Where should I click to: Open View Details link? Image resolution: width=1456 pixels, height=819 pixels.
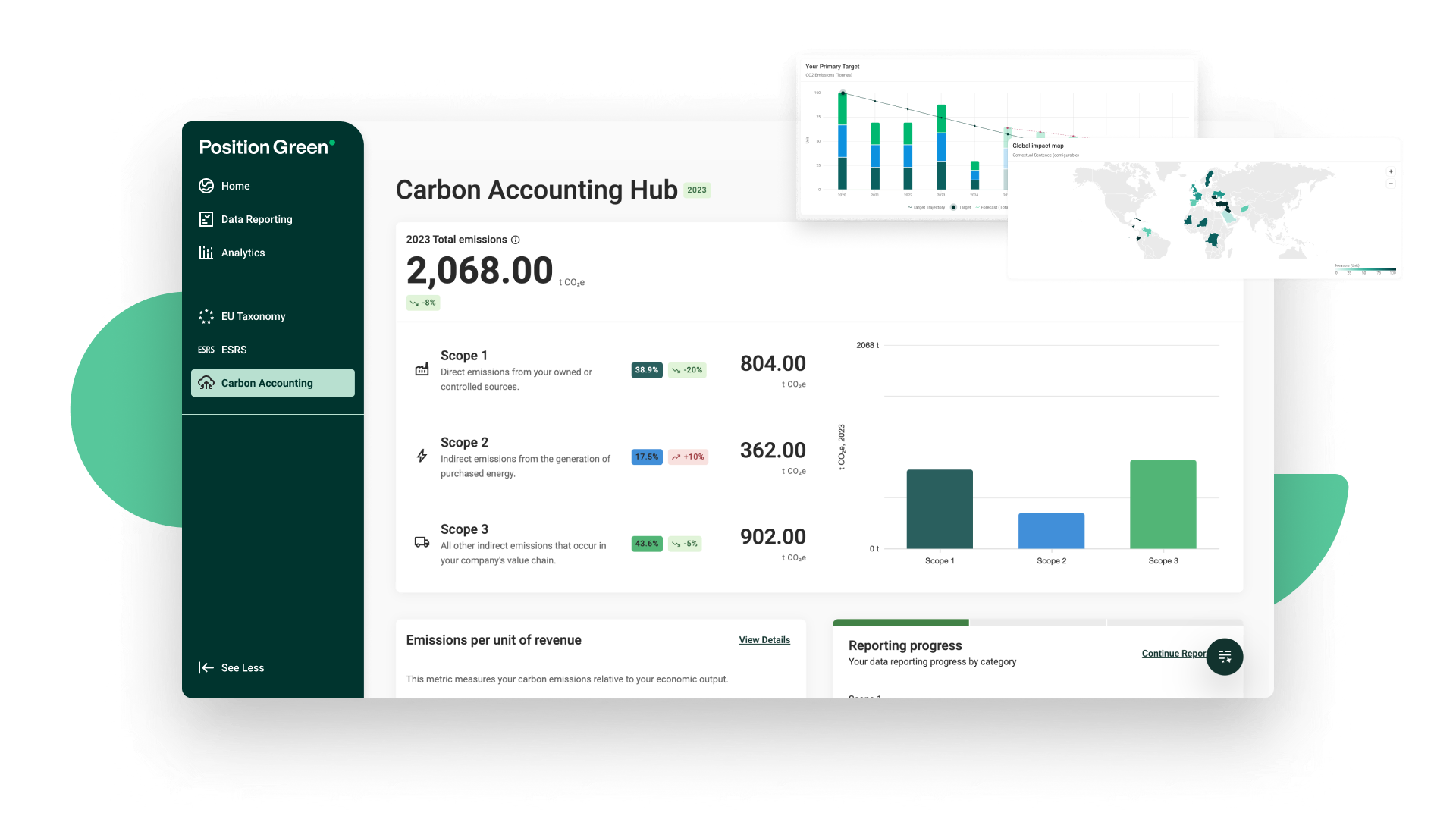point(764,640)
